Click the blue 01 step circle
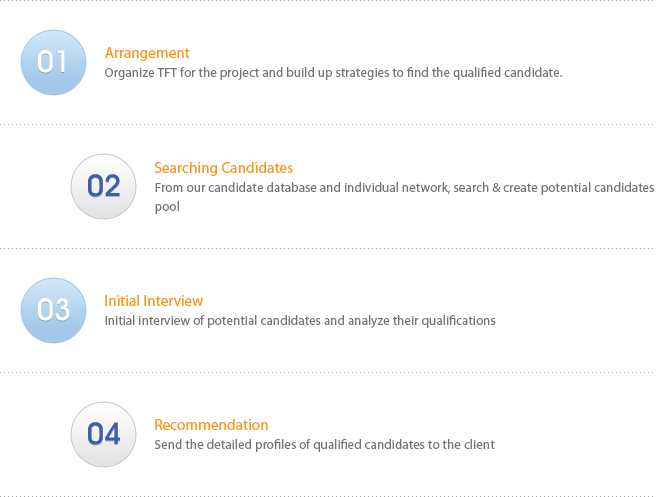656x497 pixels. [x=54, y=62]
